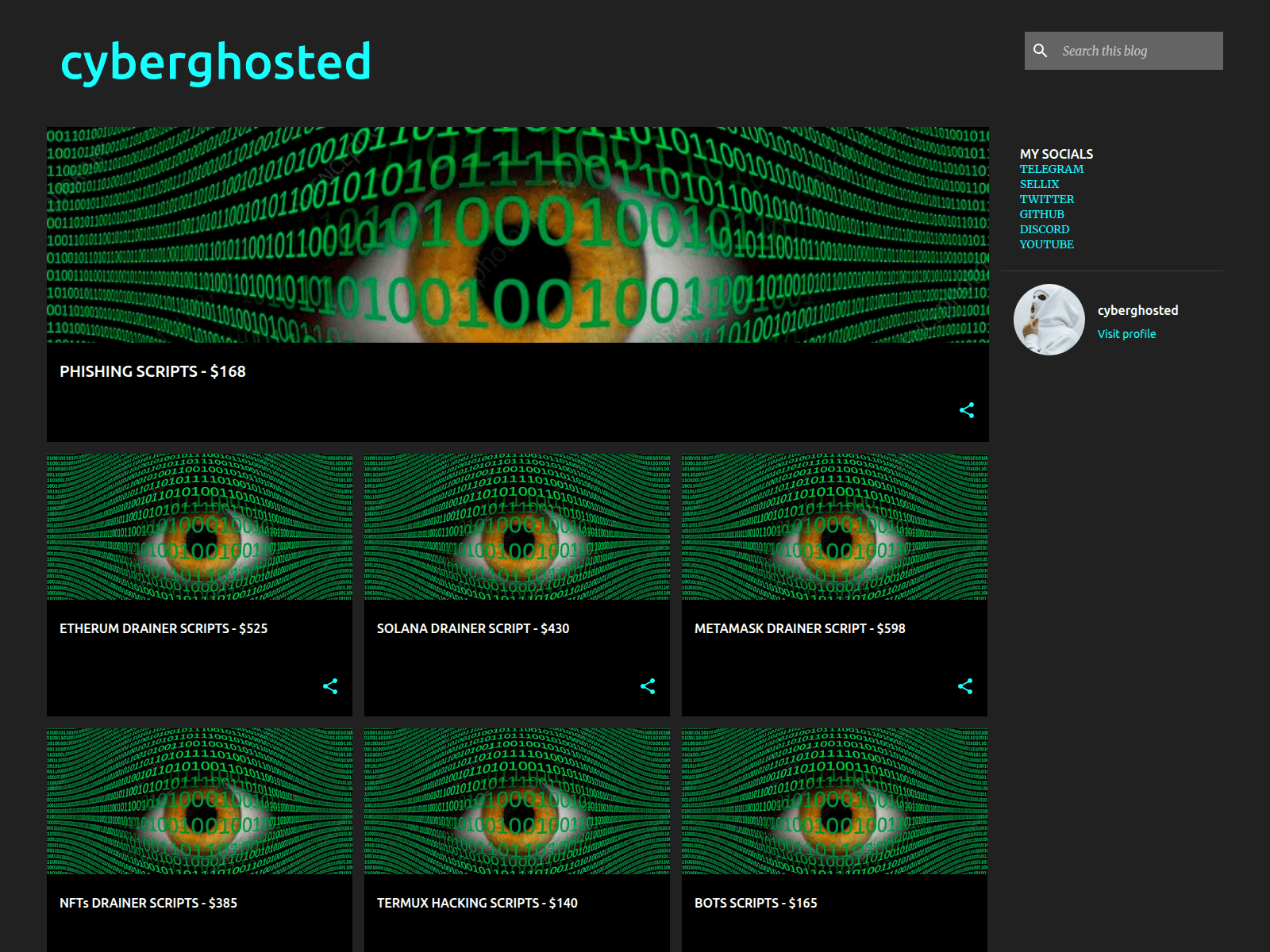Click the large featured eye banner image
This screenshot has height=952, width=1270.
(518, 235)
